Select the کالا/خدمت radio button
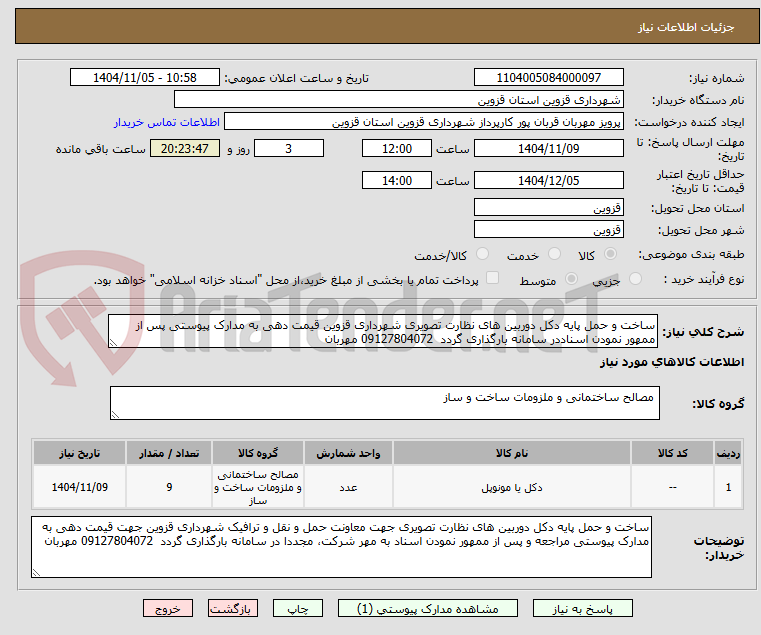 [x=482, y=254]
